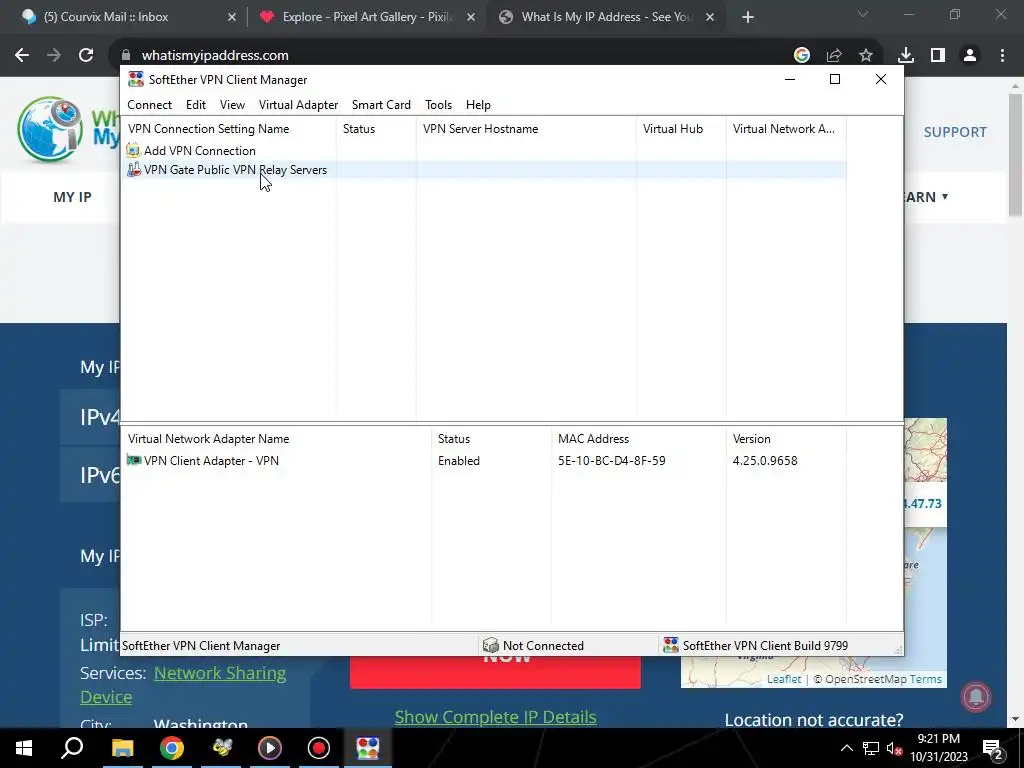Viewport: 1024px width, 768px height.
Task: Click the Add VPN Connection icon
Action: coord(133,151)
